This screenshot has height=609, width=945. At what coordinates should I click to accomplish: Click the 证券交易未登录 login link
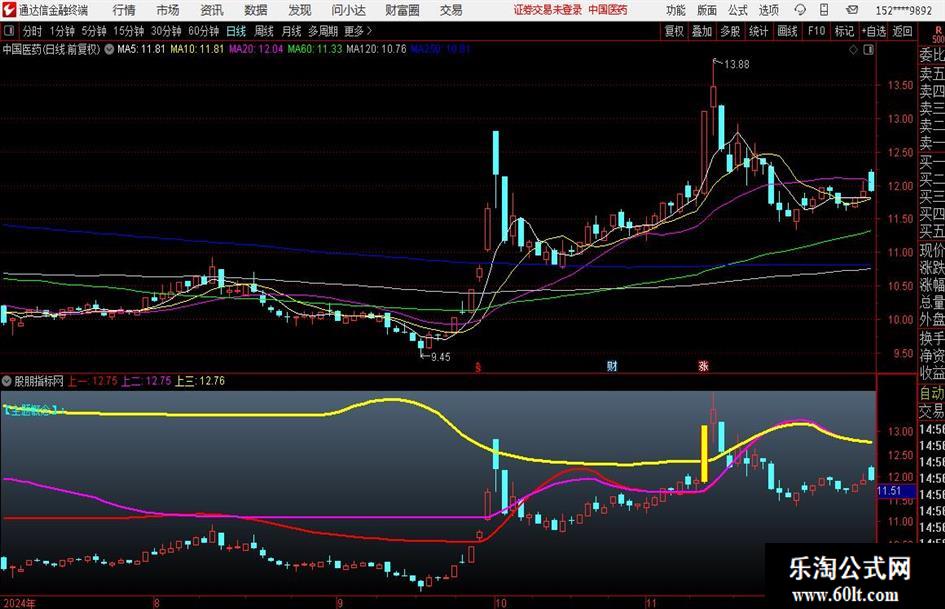pos(548,10)
